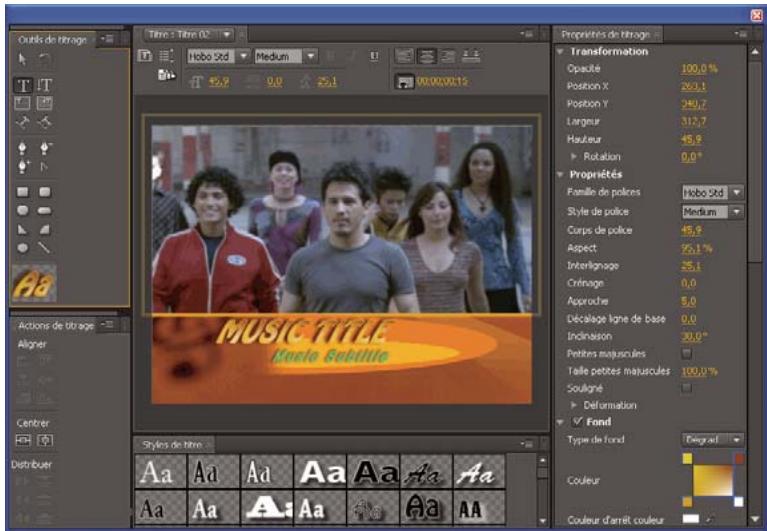Screen dimensions: 767x531
Task: Switch to Outils de titrage tab
Action: click(x=52, y=40)
